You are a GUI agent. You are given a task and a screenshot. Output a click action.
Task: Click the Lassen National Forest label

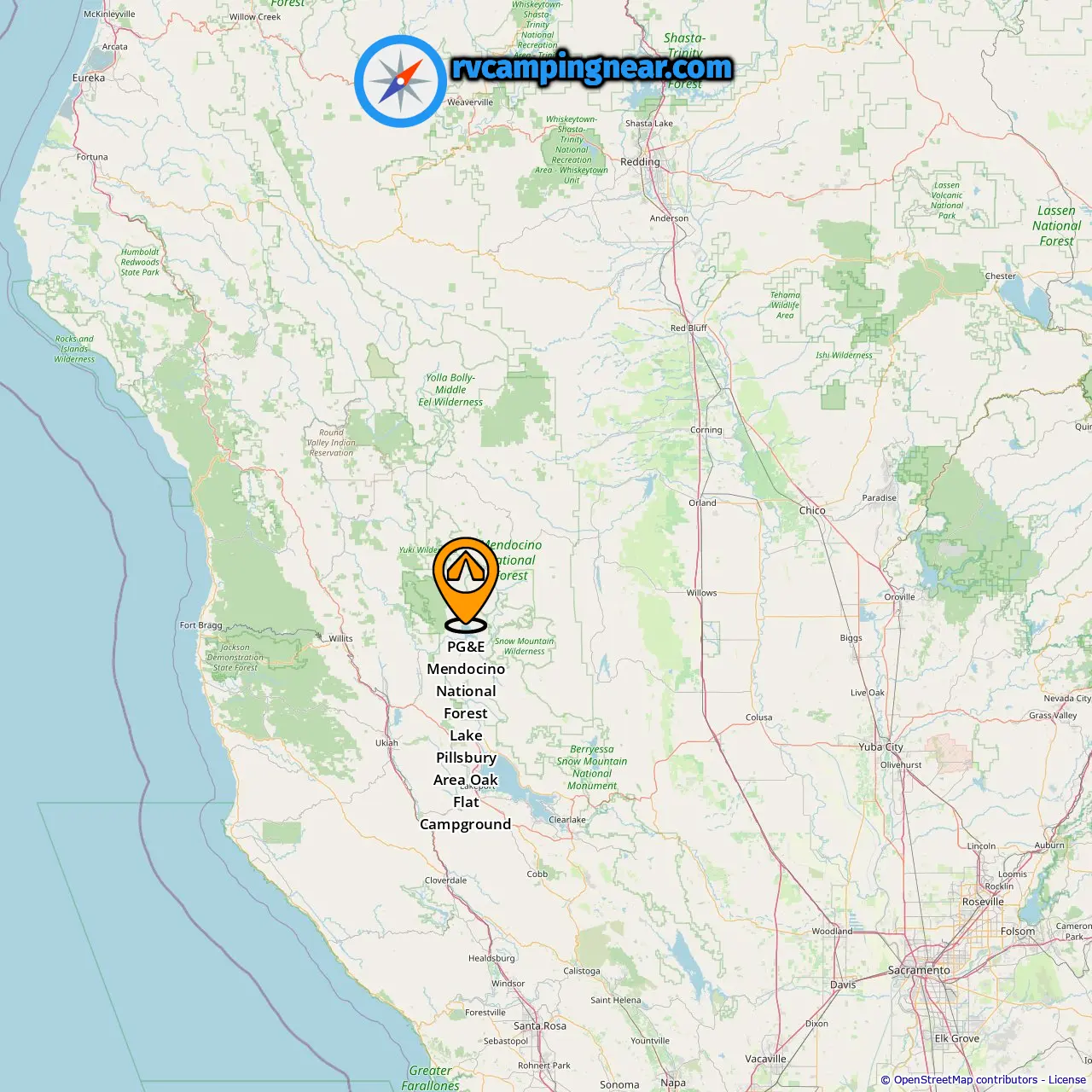pos(1056,226)
